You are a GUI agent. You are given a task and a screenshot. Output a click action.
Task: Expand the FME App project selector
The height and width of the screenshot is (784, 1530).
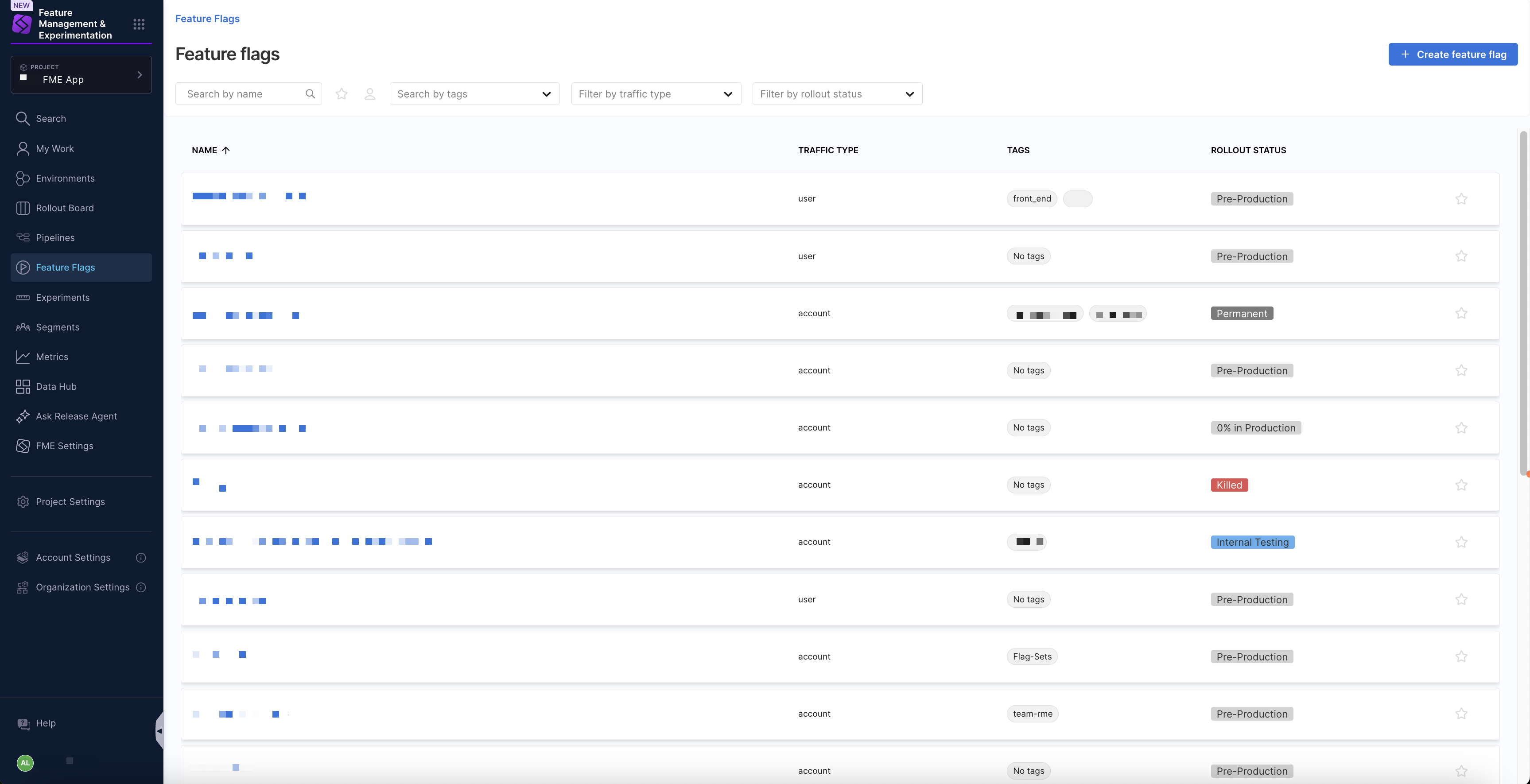click(x=82, y=75)
